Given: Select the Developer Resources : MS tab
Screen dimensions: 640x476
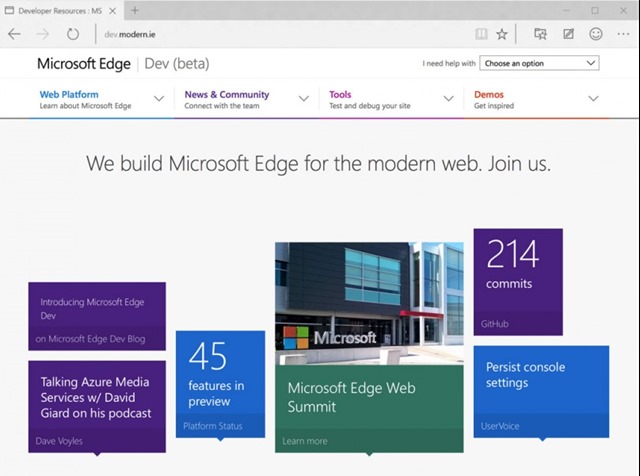Looking at the screenshot, I should tap(61, 11).
